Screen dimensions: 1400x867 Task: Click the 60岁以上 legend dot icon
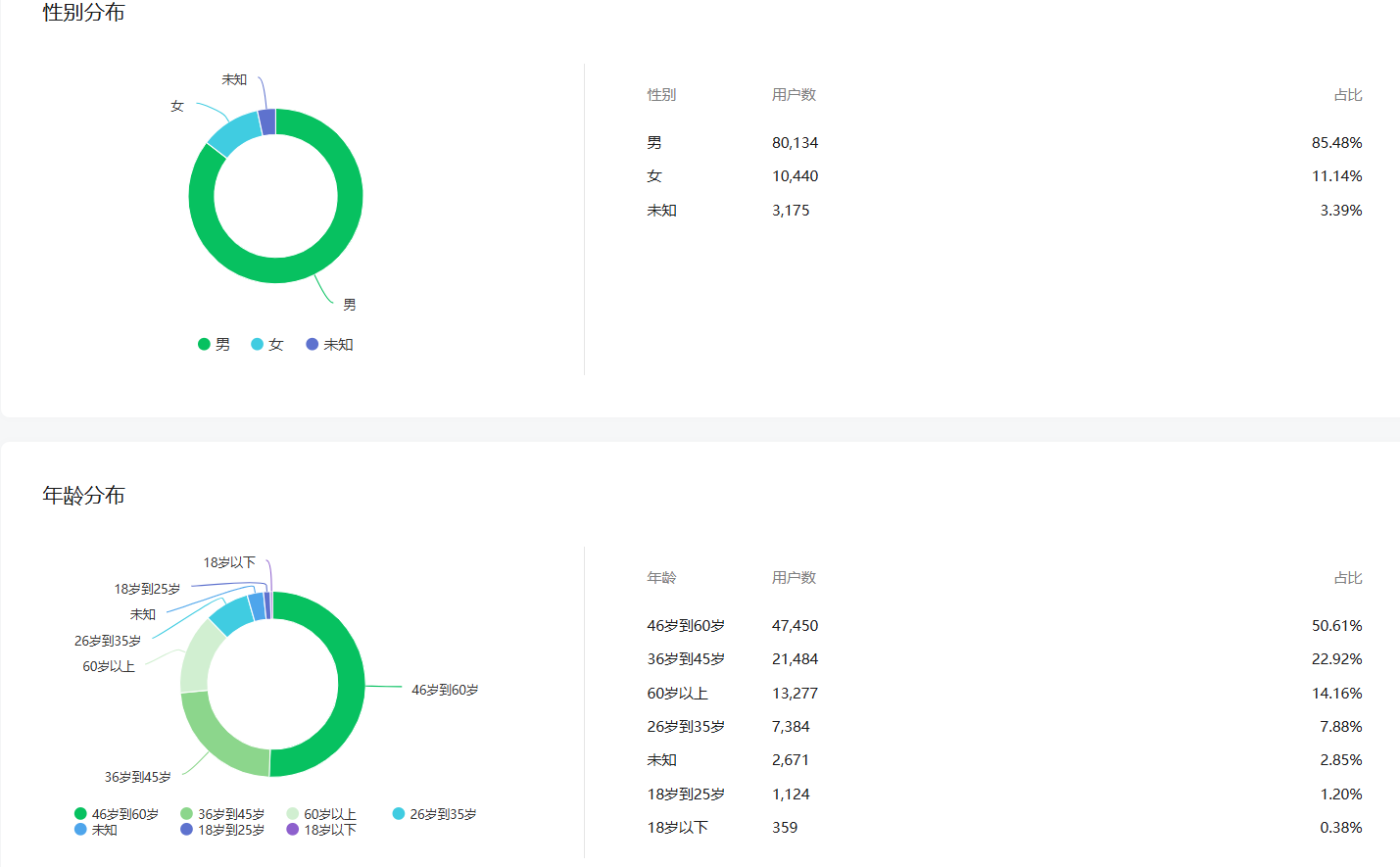(293, 814)
